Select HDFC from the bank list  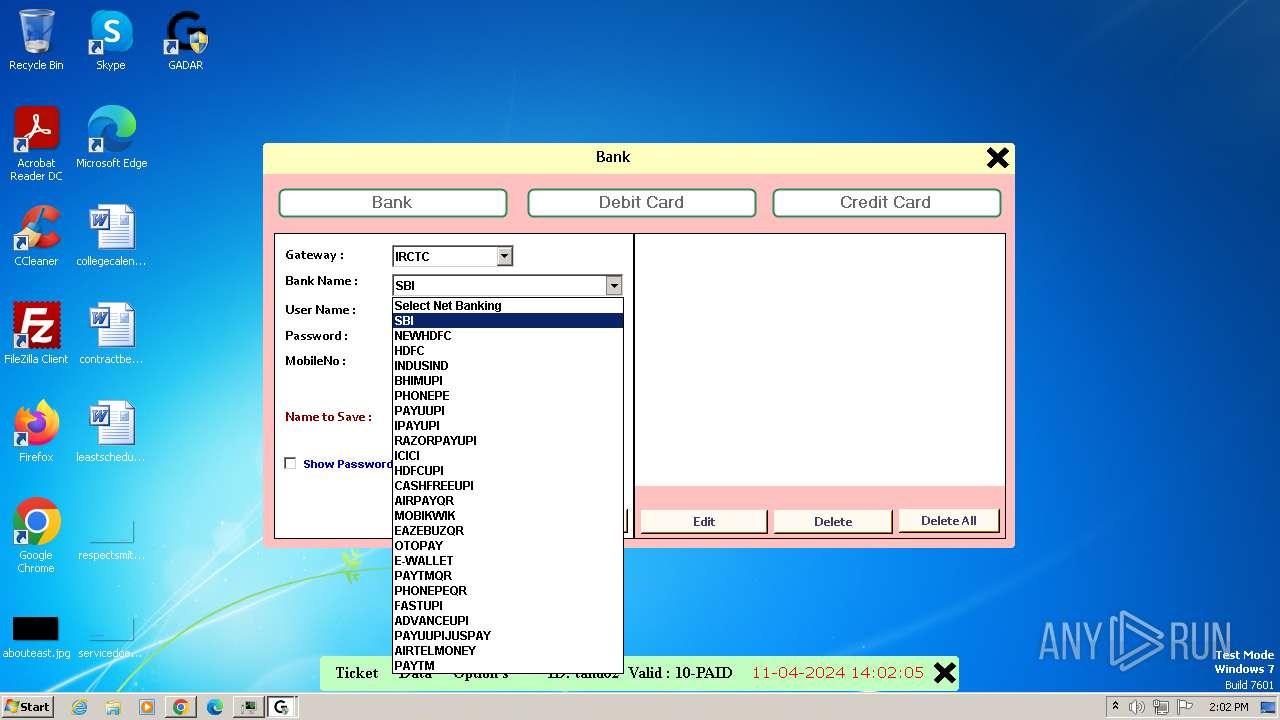click(x=508, y=351)
